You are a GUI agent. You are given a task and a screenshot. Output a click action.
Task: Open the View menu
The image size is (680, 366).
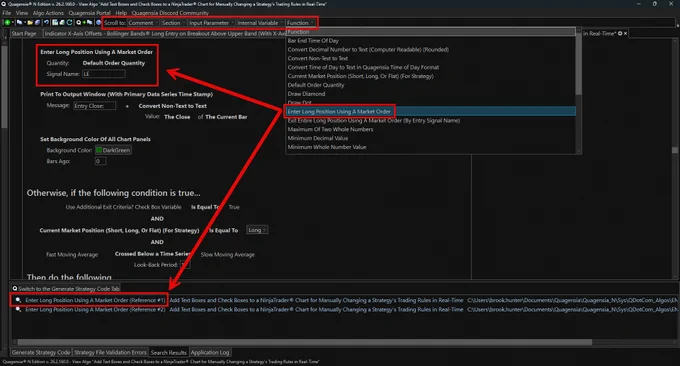22,13
